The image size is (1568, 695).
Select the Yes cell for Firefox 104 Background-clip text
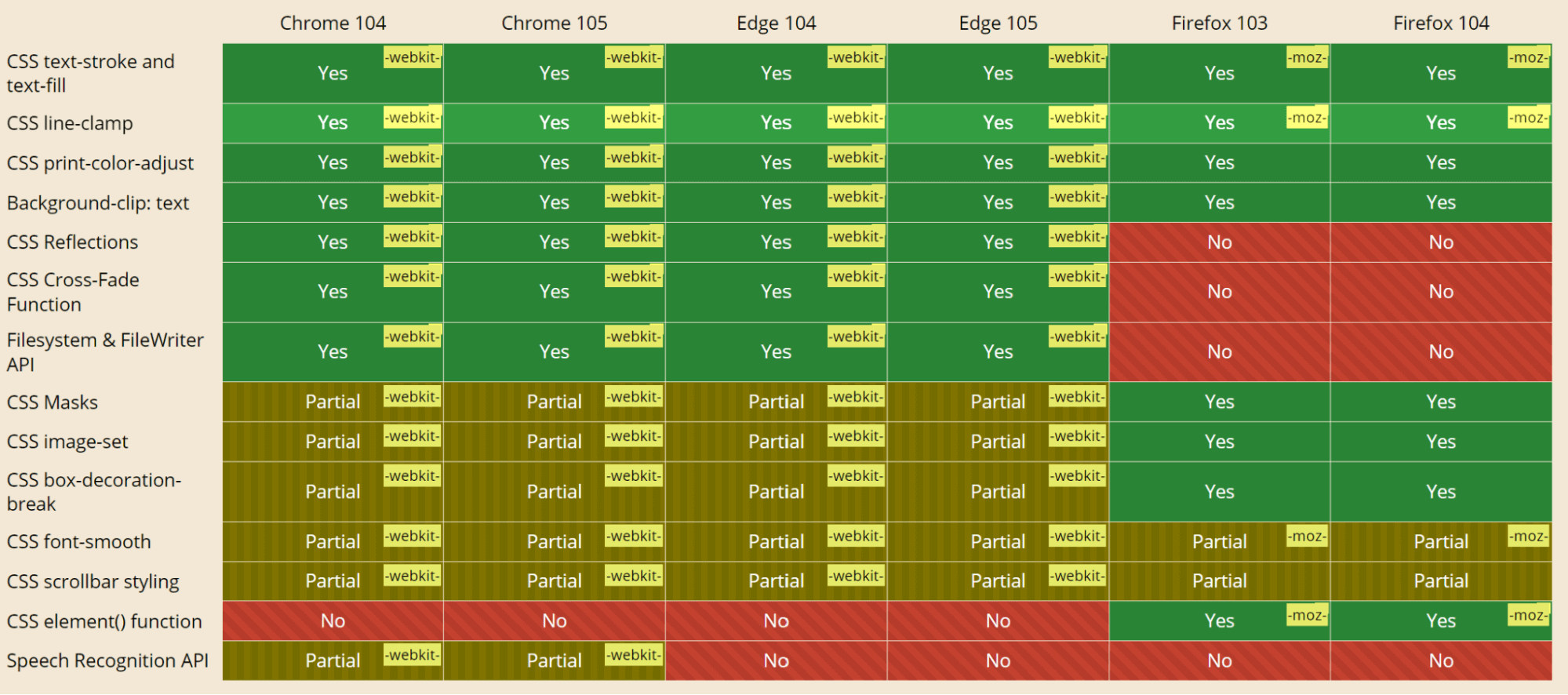(1441, 202)
